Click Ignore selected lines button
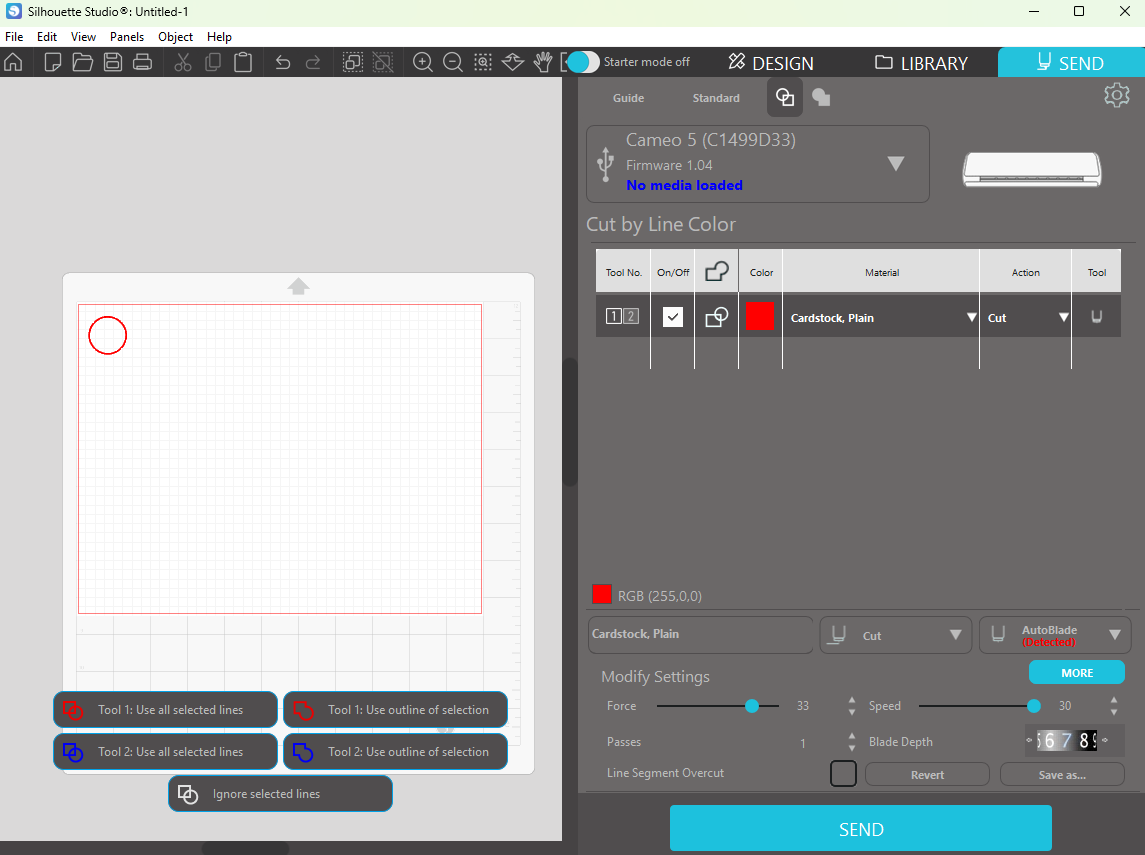Screen dimensions: 1145x855 click(280, 794)
